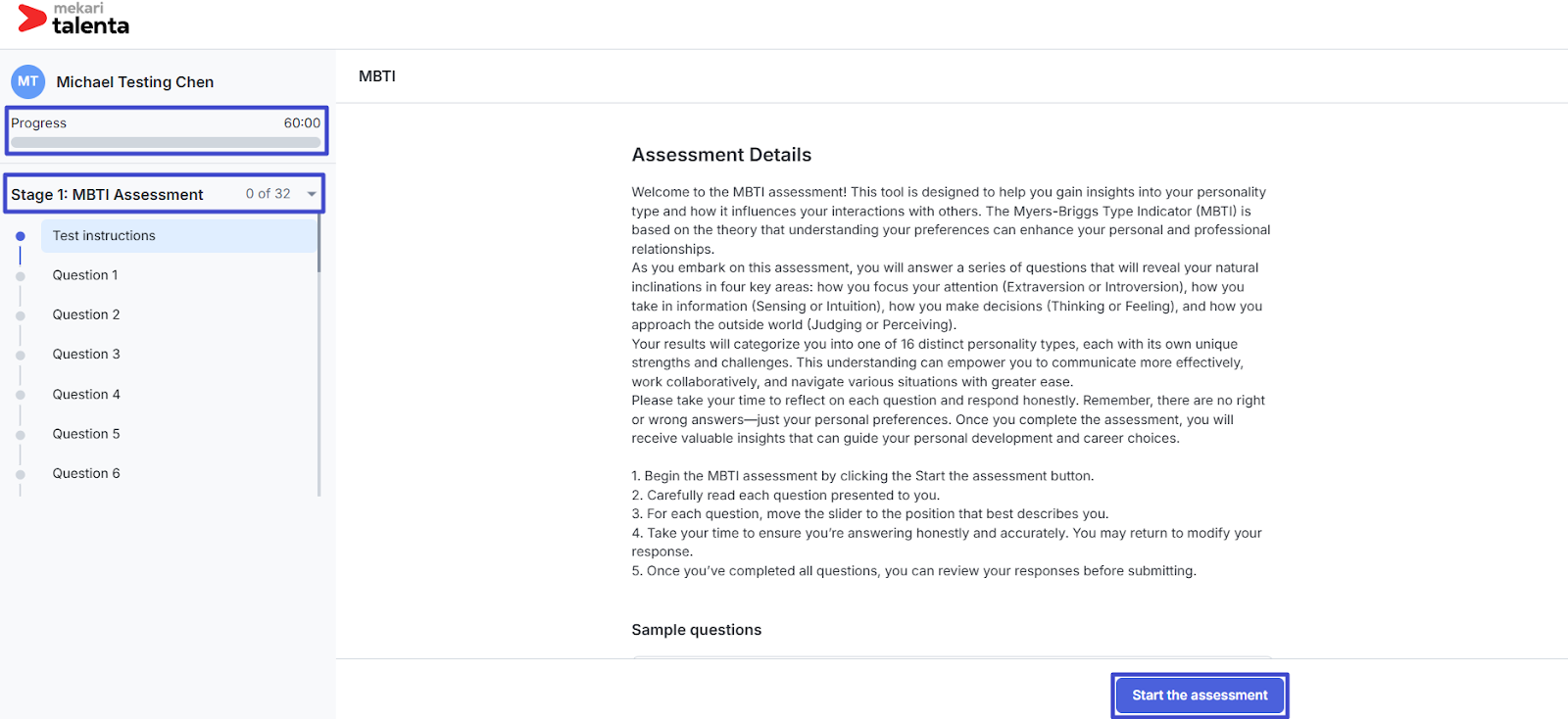Screen dimensions: 1568x719
Task: Expand Stage 1: MBTI Assessment section
Action: click(107, 194)
